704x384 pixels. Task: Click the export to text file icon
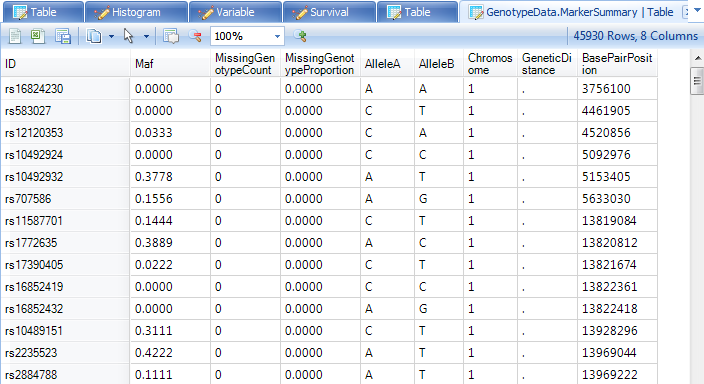click(x=15, y=36)
